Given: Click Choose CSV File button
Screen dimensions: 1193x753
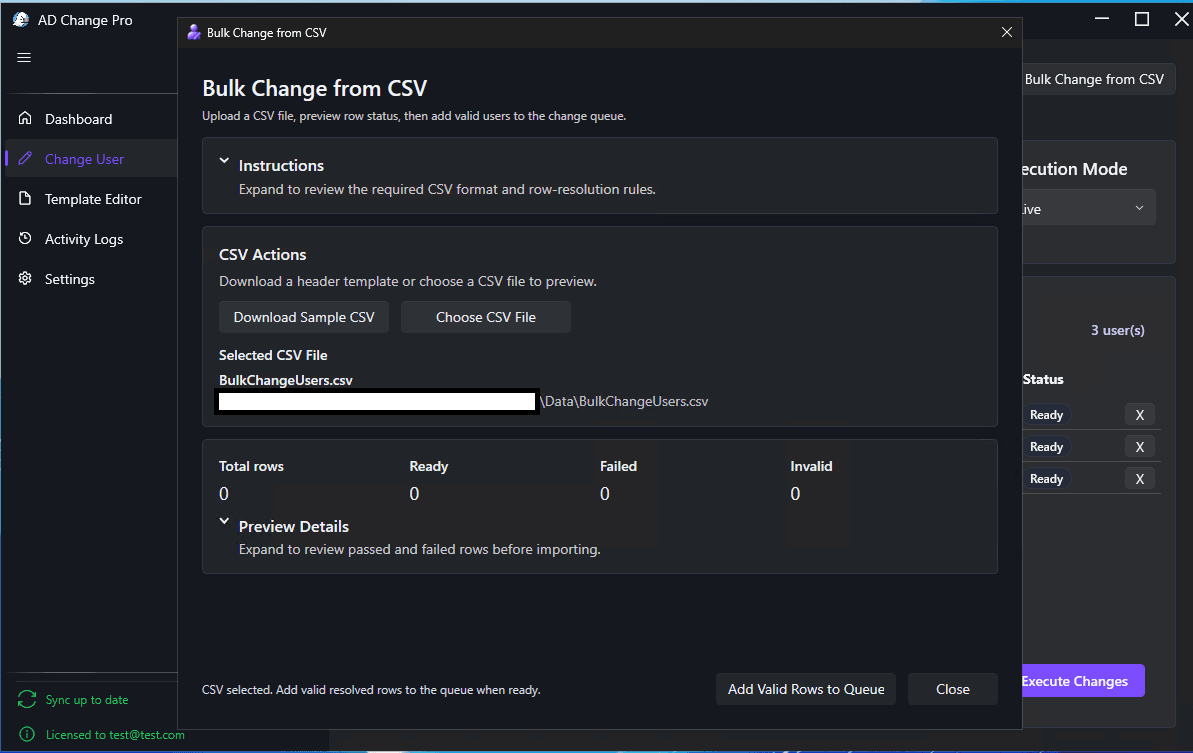Looking at the screenshot, I should tap(485, 317).
